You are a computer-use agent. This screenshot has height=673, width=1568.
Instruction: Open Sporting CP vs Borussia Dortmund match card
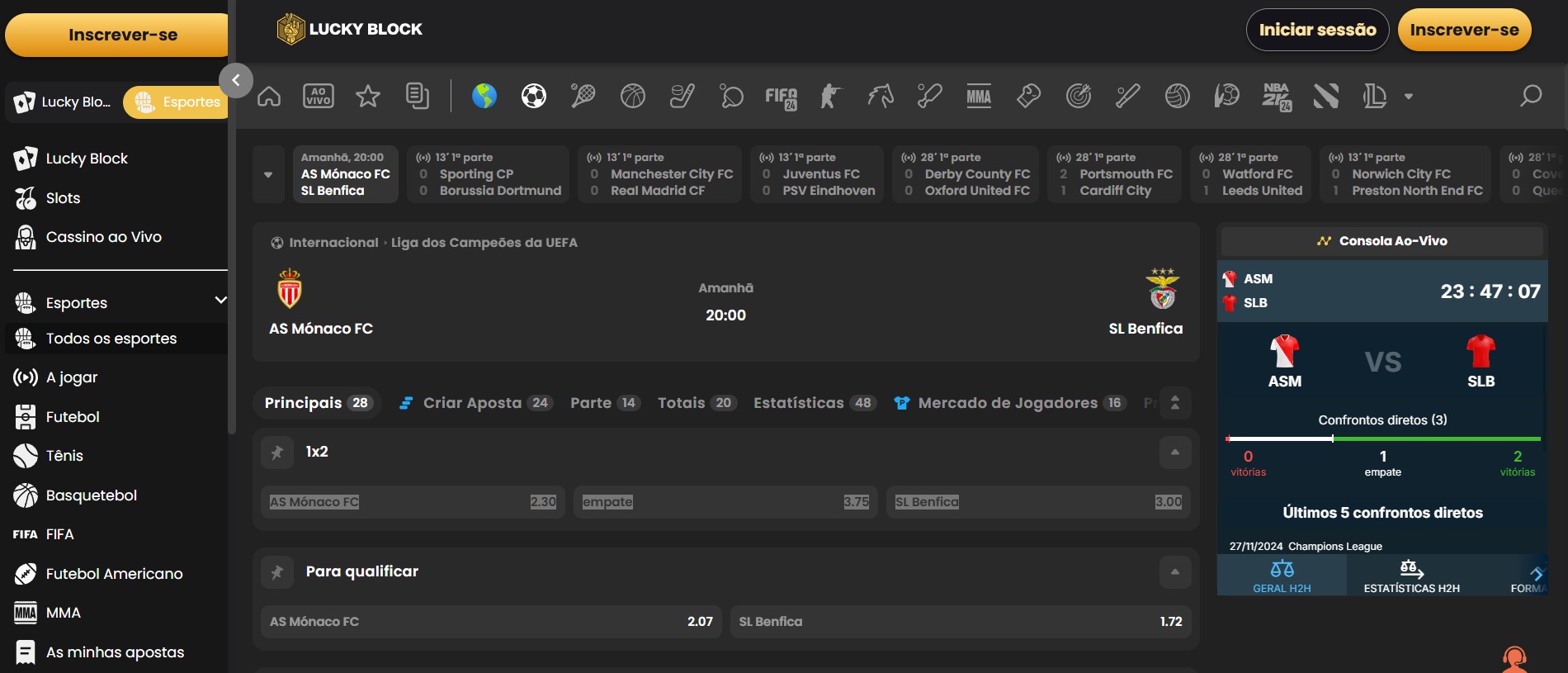click(489, 174)
